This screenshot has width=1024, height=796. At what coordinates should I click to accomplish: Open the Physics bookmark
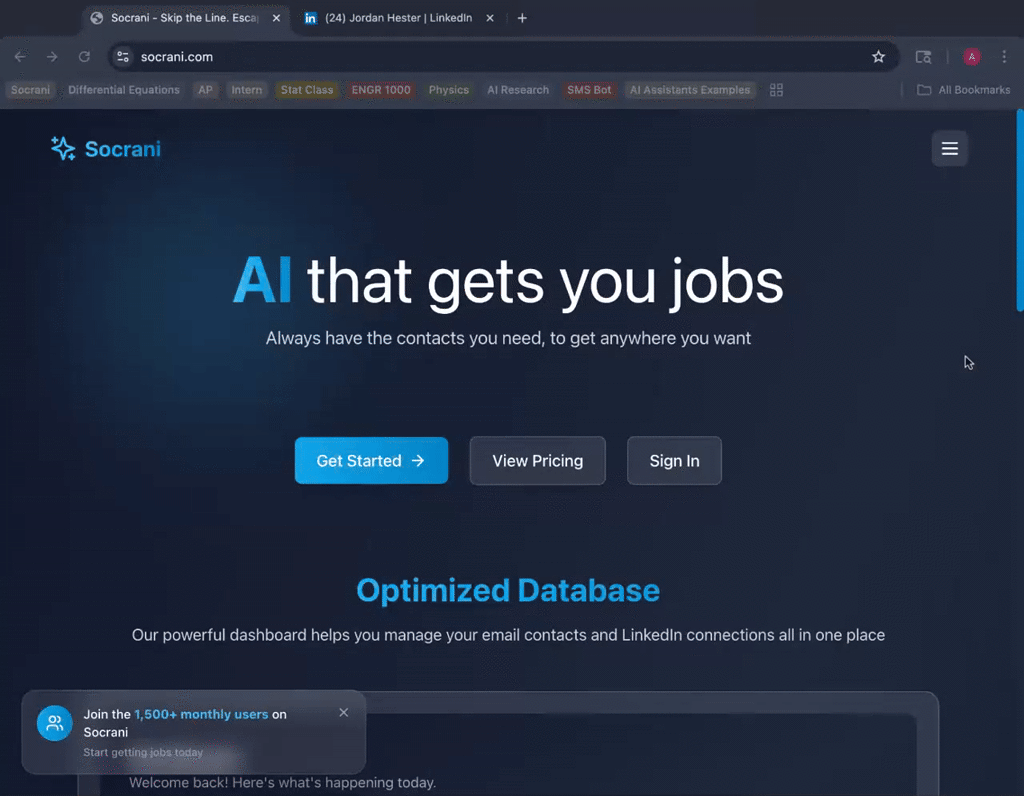[x=449, y=90]
